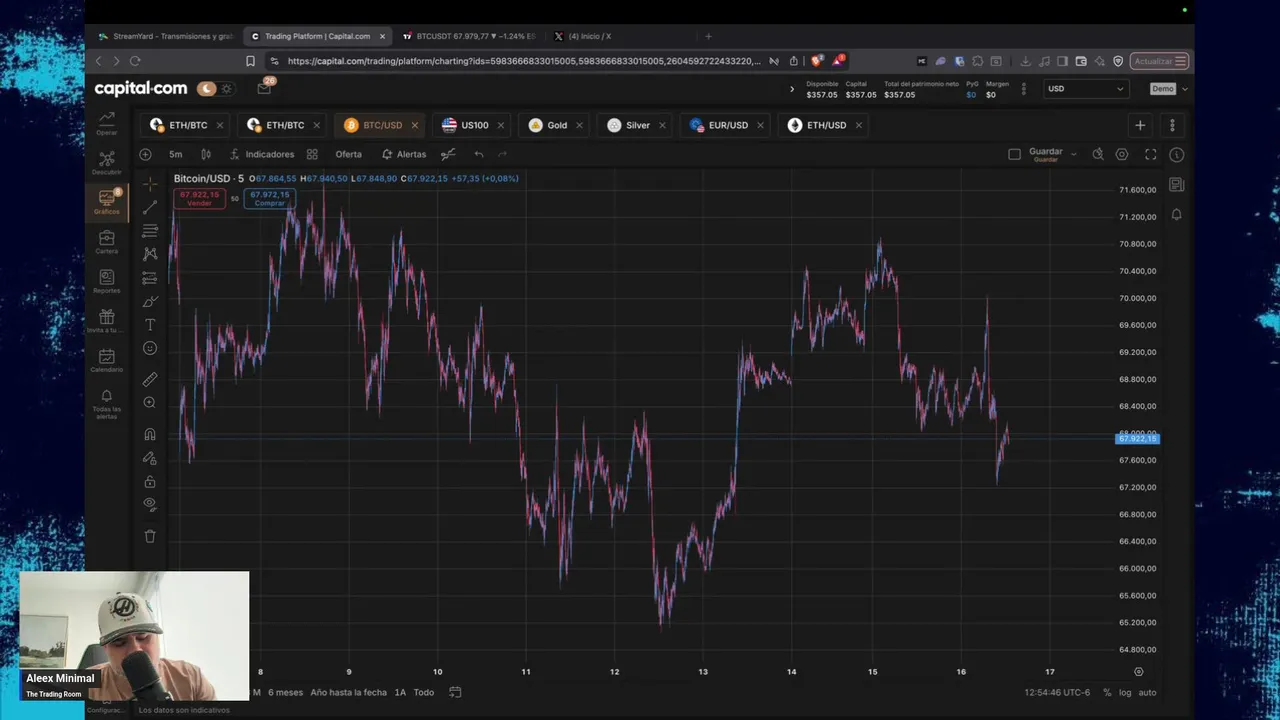Screen dimensions: 1280x720
Task: Toggle lock all drawings
Action: point(150,481)
